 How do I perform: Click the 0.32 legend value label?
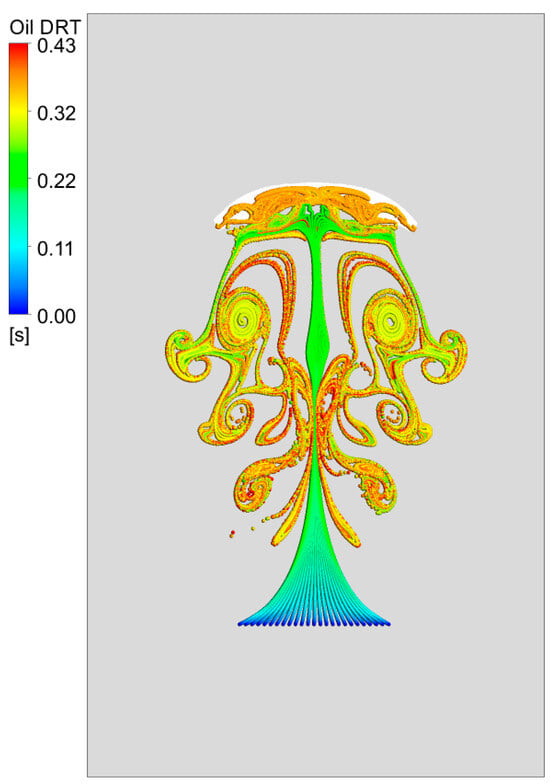[56, 113]
